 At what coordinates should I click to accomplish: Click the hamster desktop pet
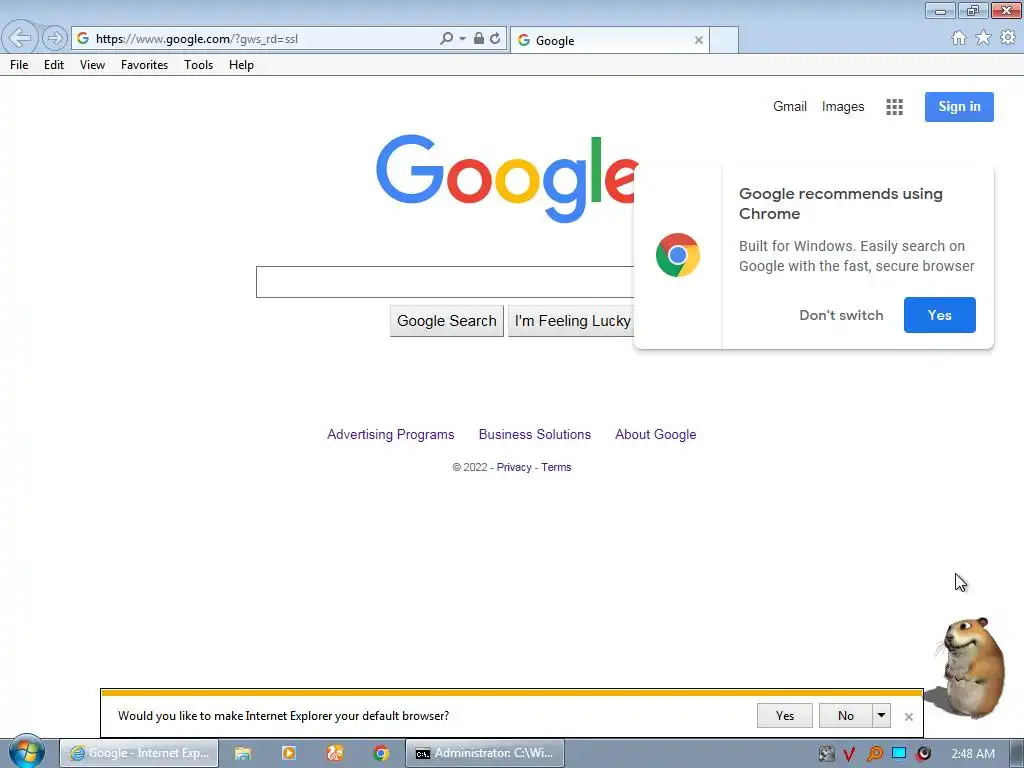tap(972, 667)
